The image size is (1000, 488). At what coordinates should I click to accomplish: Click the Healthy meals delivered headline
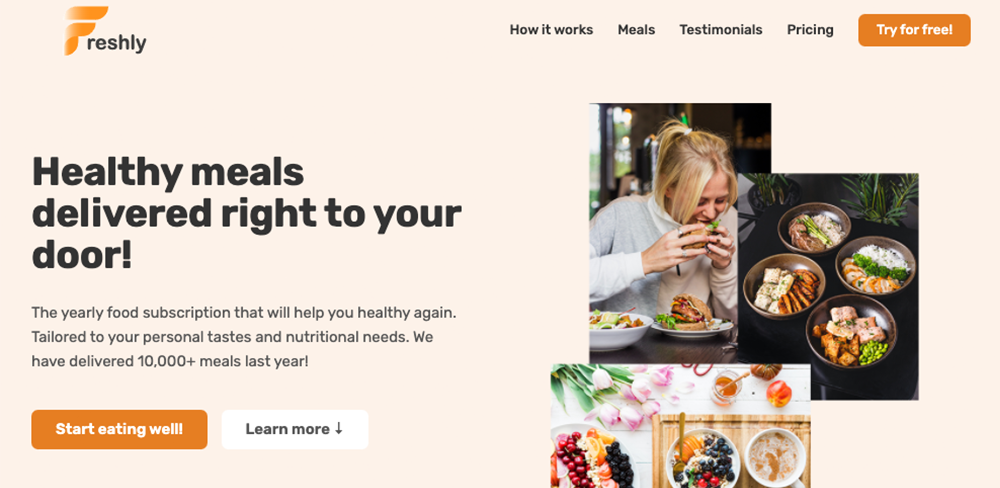[247, 213]
